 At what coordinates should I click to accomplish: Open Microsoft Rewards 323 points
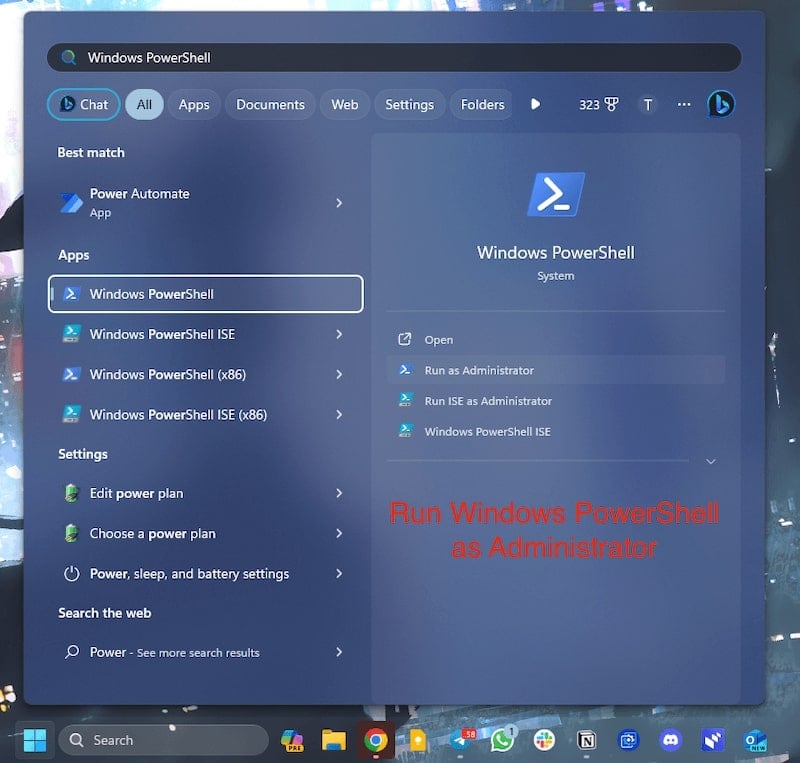click(598, 105)
